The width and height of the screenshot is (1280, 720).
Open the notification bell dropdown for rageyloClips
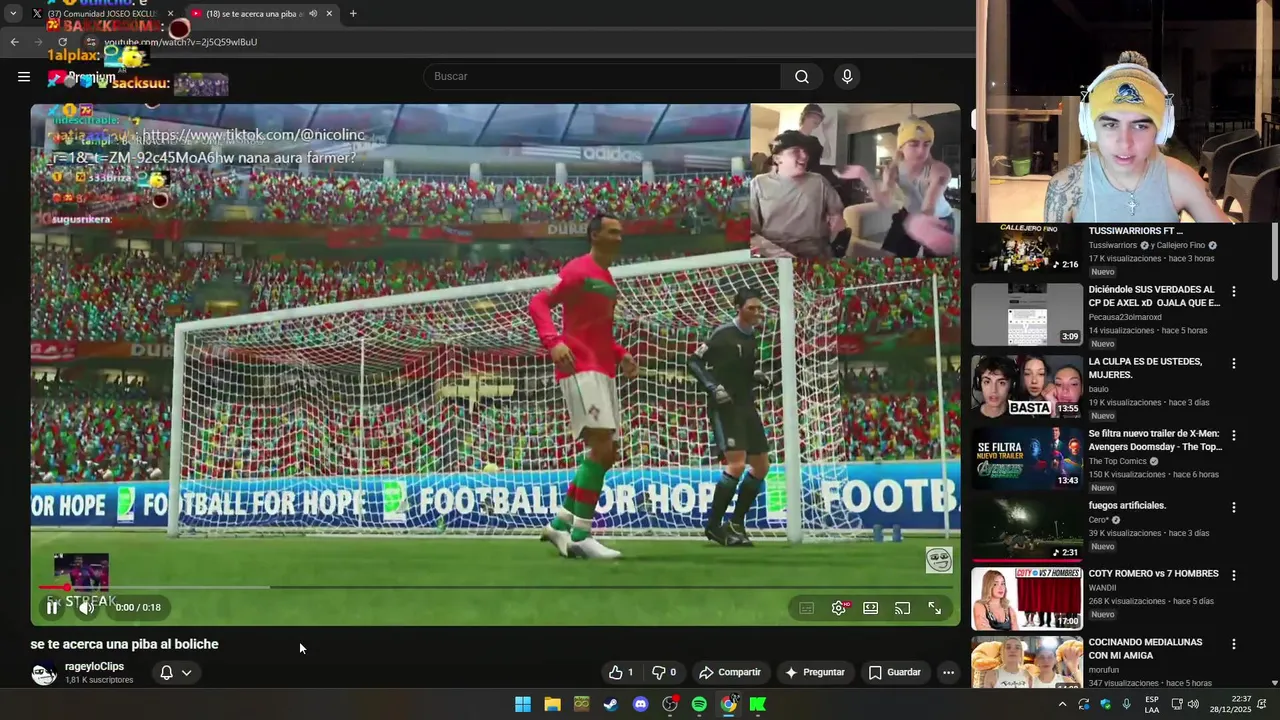pyautogui.click(x=175, y=673)
